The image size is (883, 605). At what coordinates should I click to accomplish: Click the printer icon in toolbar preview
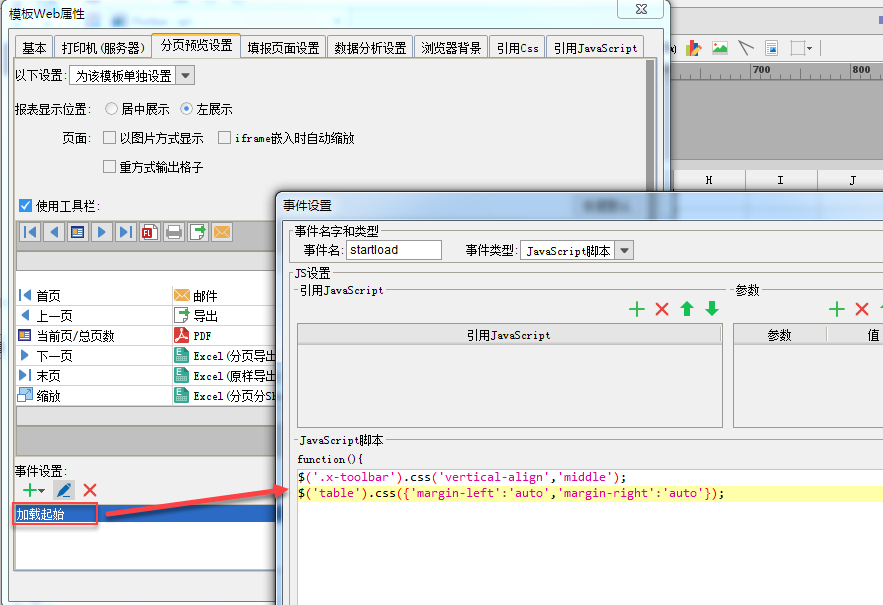pos(174,232)
